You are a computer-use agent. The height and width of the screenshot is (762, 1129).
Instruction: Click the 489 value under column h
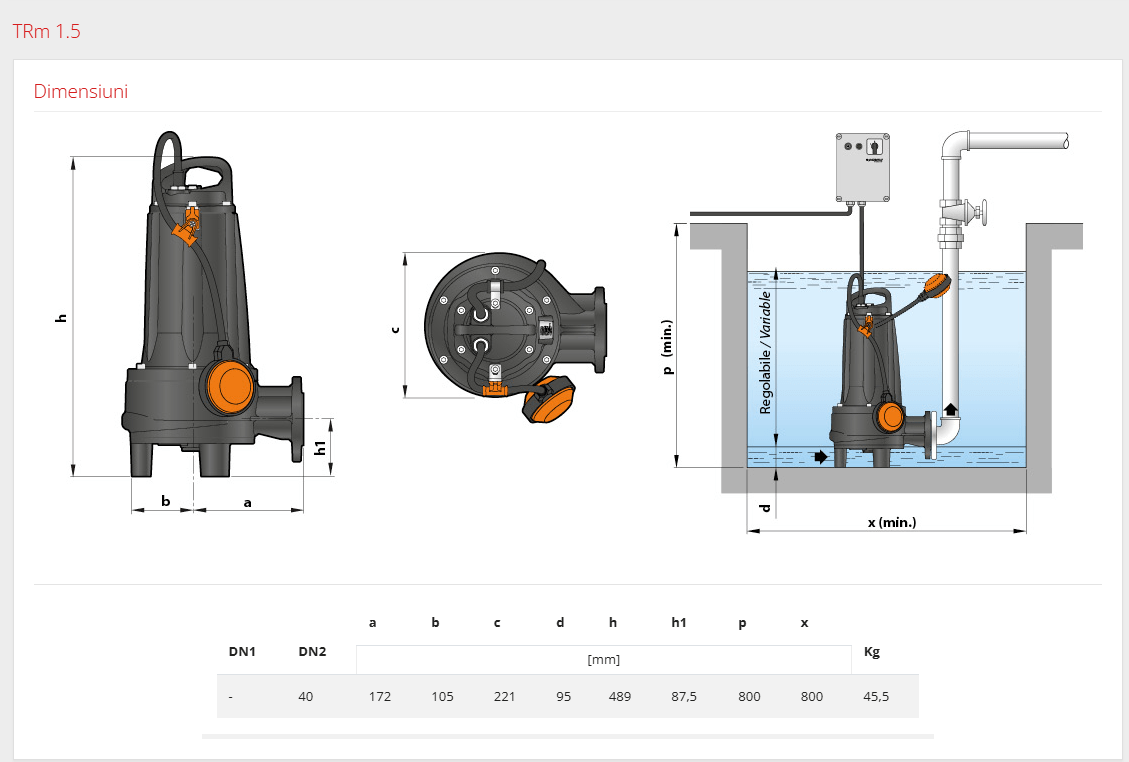[x=619, y=696]
